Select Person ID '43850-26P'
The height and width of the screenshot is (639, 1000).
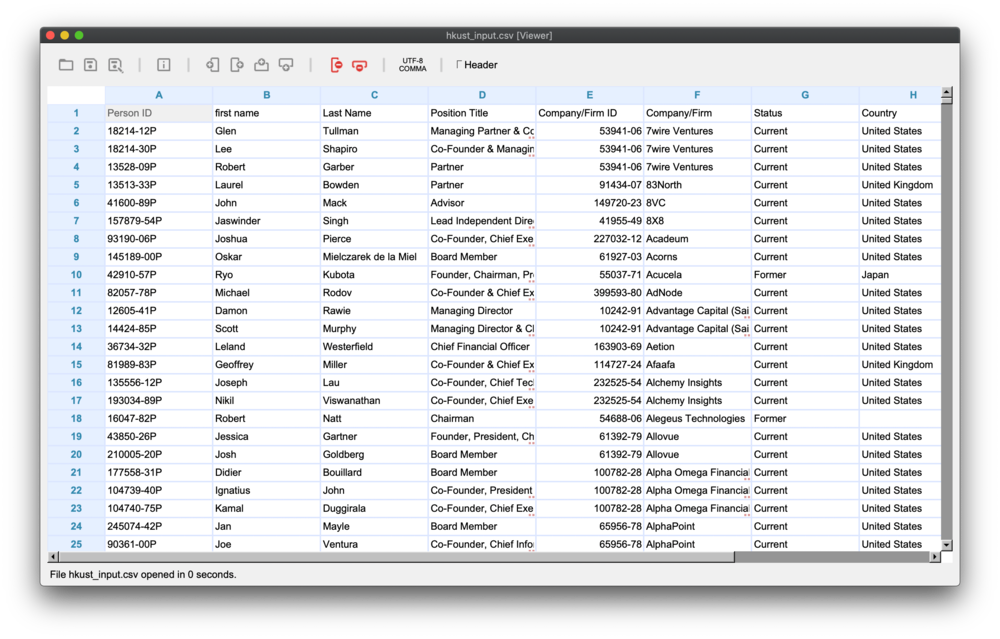[159, 437]
